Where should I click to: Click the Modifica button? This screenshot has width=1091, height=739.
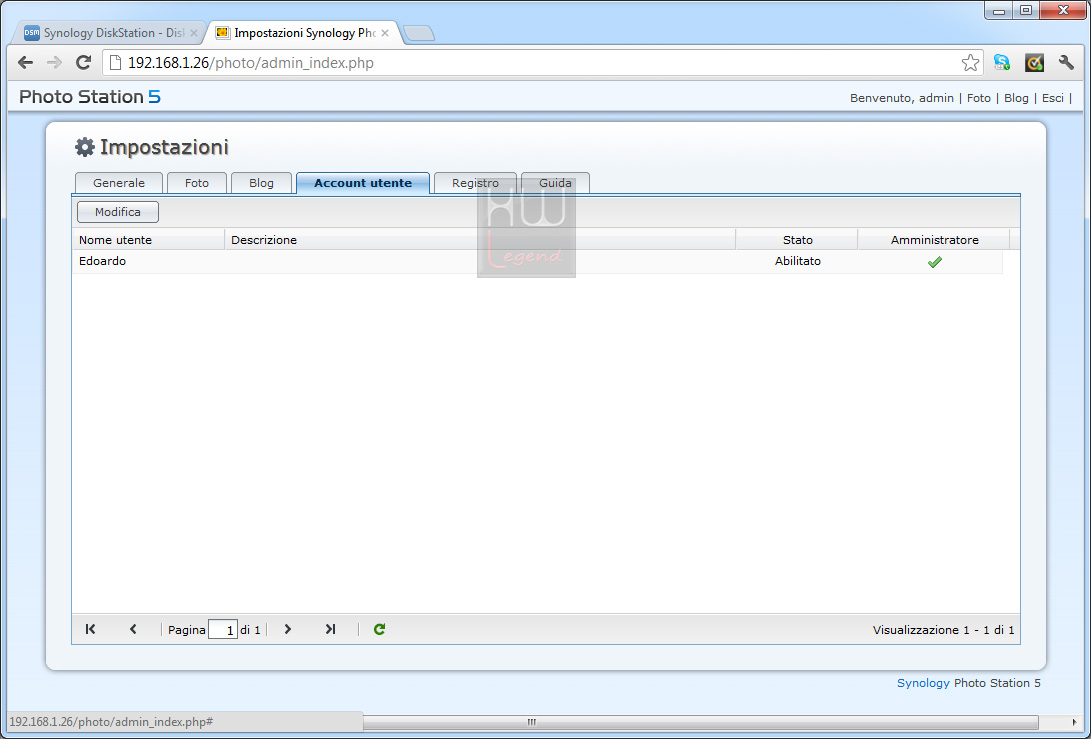(x=118, y=212)
